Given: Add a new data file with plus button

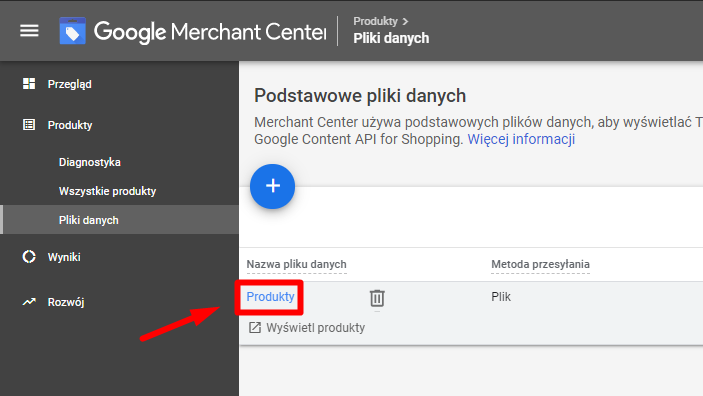Looking at the screenshot, I should [273, 186].
